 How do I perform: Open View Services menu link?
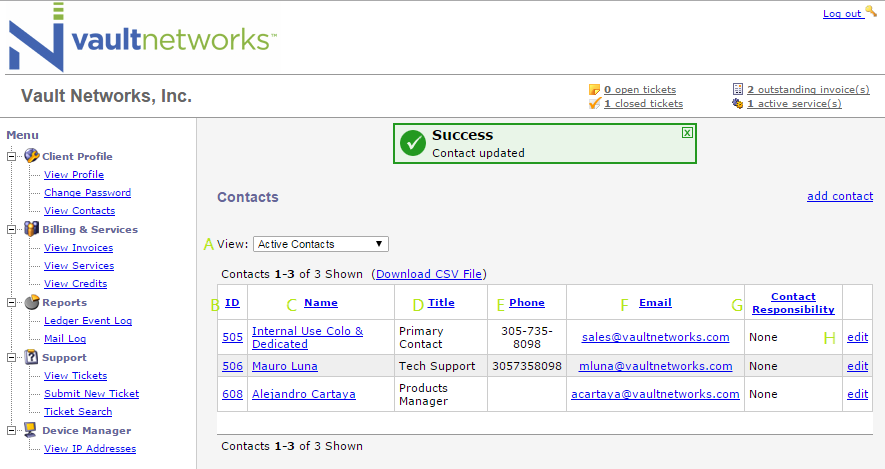(79, 265)
